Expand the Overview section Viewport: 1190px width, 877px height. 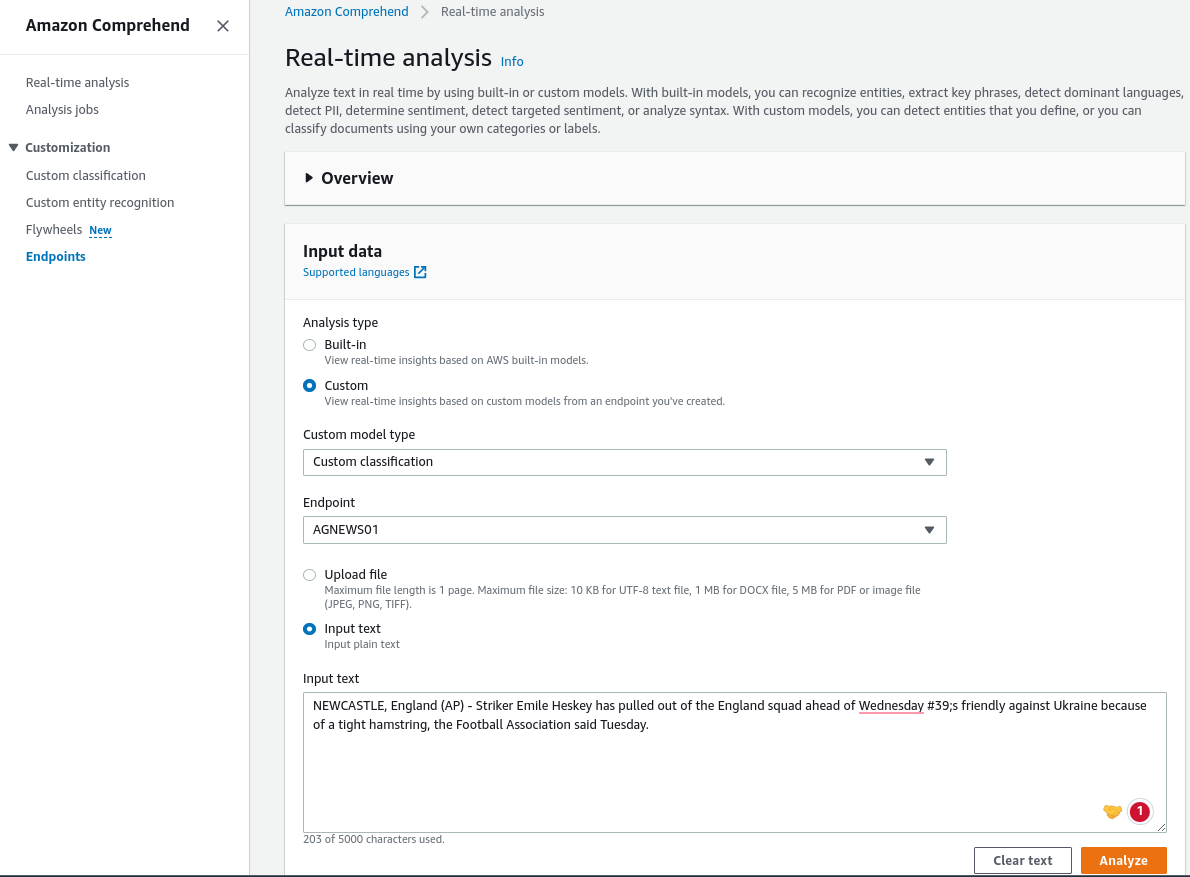pyautogui.click(x=309, y=178)
